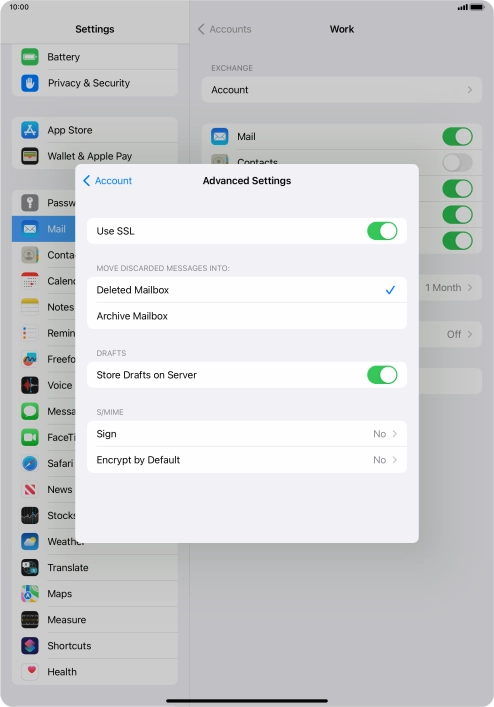Select the Health heart icon
This screenshot has width=494, height=707.
(x=30, y=671)
